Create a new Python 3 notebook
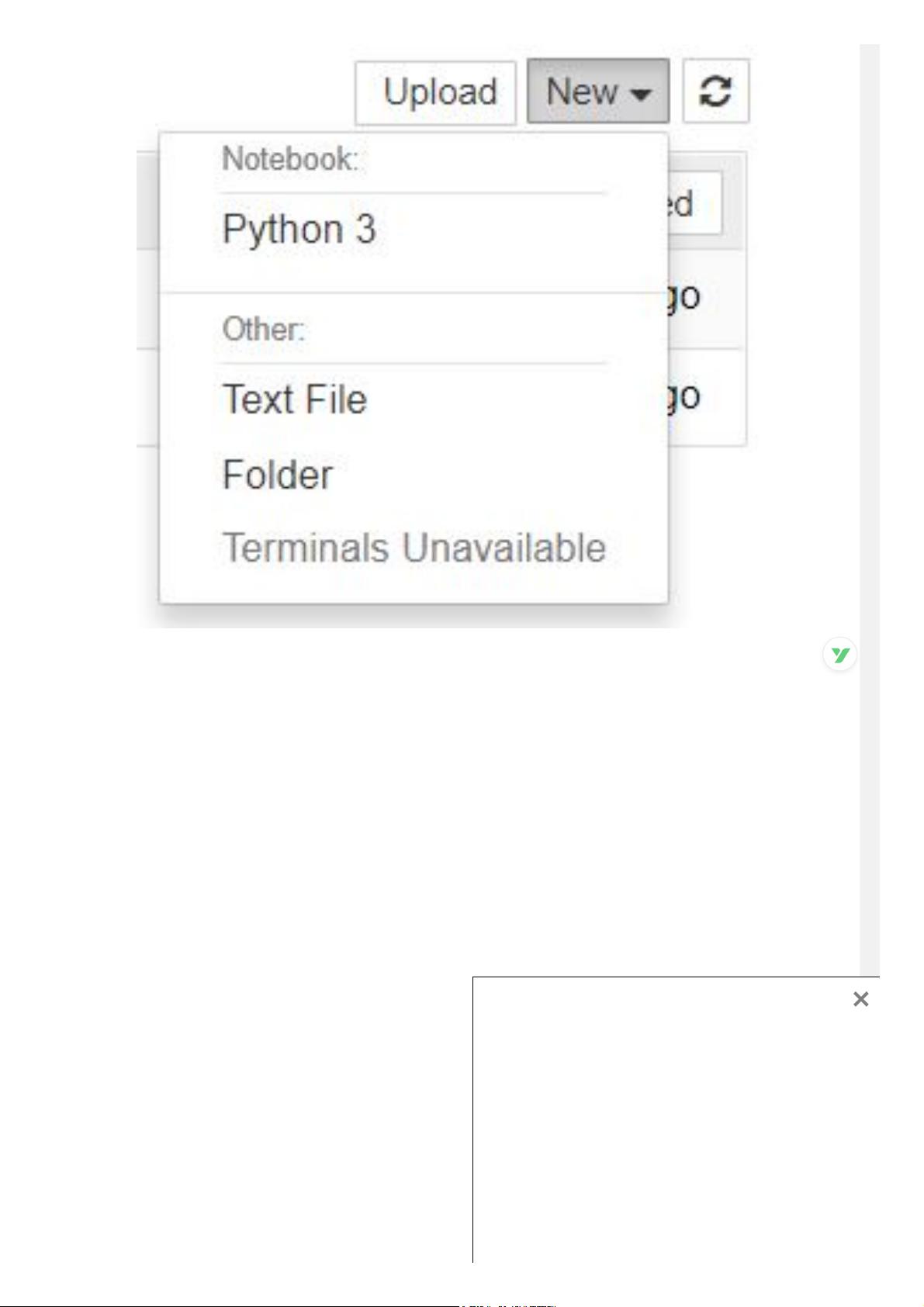 point(299,230)
